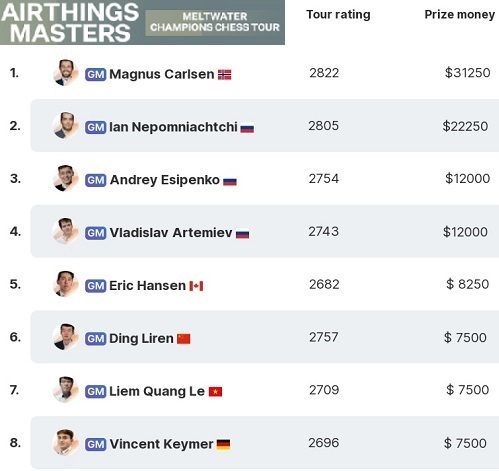Click the Chinese flag beside Ding Liren
Image resolution: width=499 pixels, height=471 pixels.
coord(184,339)
